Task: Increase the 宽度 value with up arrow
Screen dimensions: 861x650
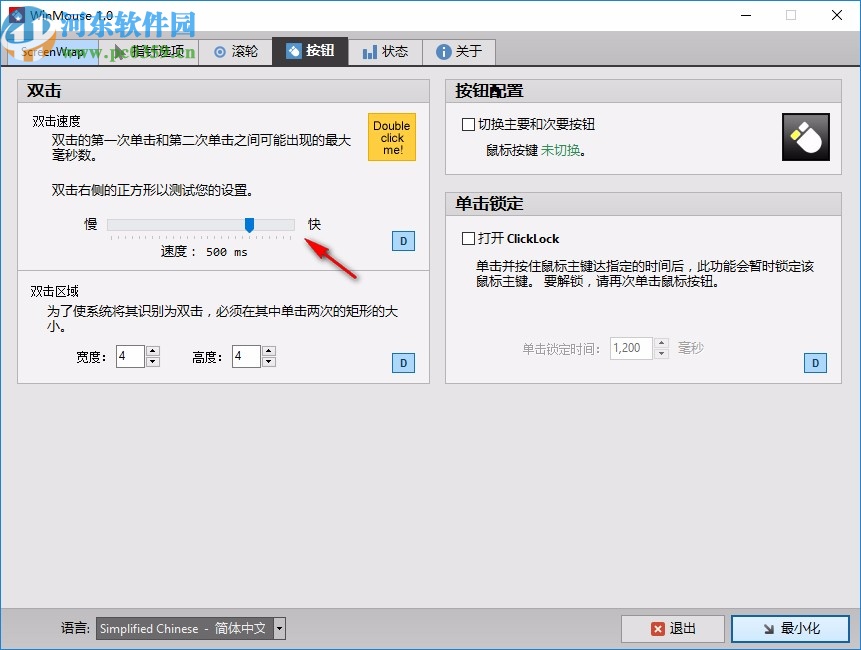Action: click(153, 351)
